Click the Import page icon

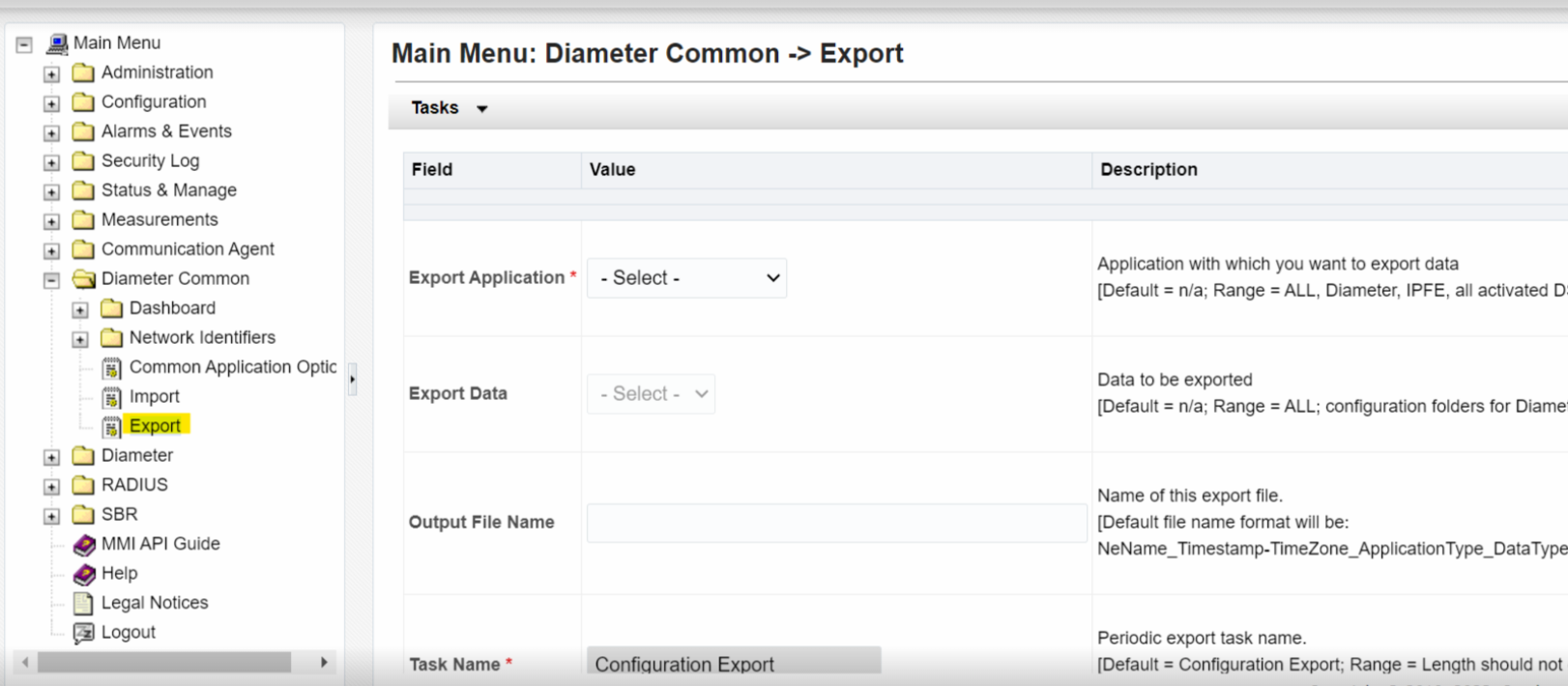[x=111, y=397]
